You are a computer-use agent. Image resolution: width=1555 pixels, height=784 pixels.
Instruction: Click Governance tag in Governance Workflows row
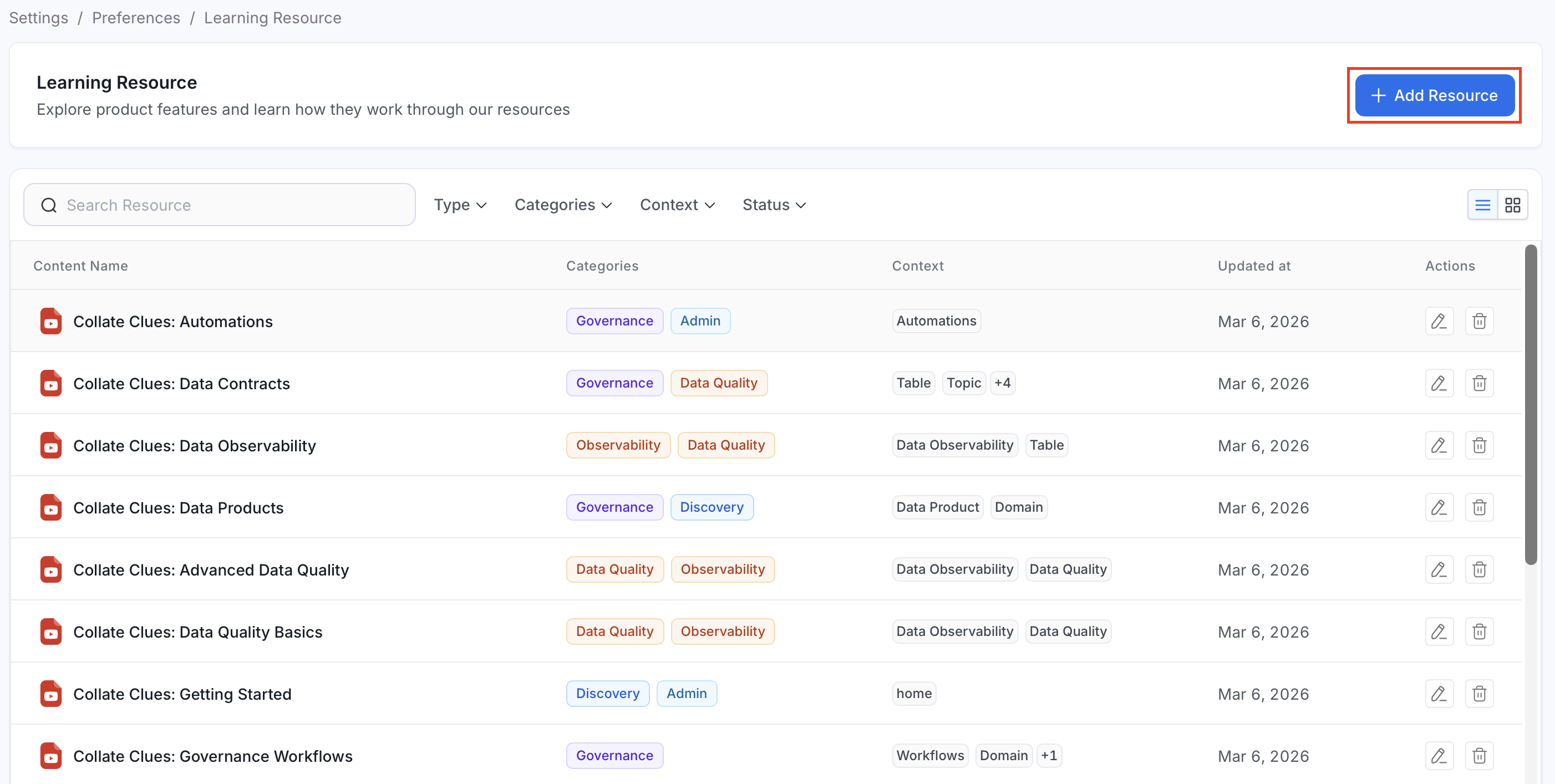[x=614, y=756]
